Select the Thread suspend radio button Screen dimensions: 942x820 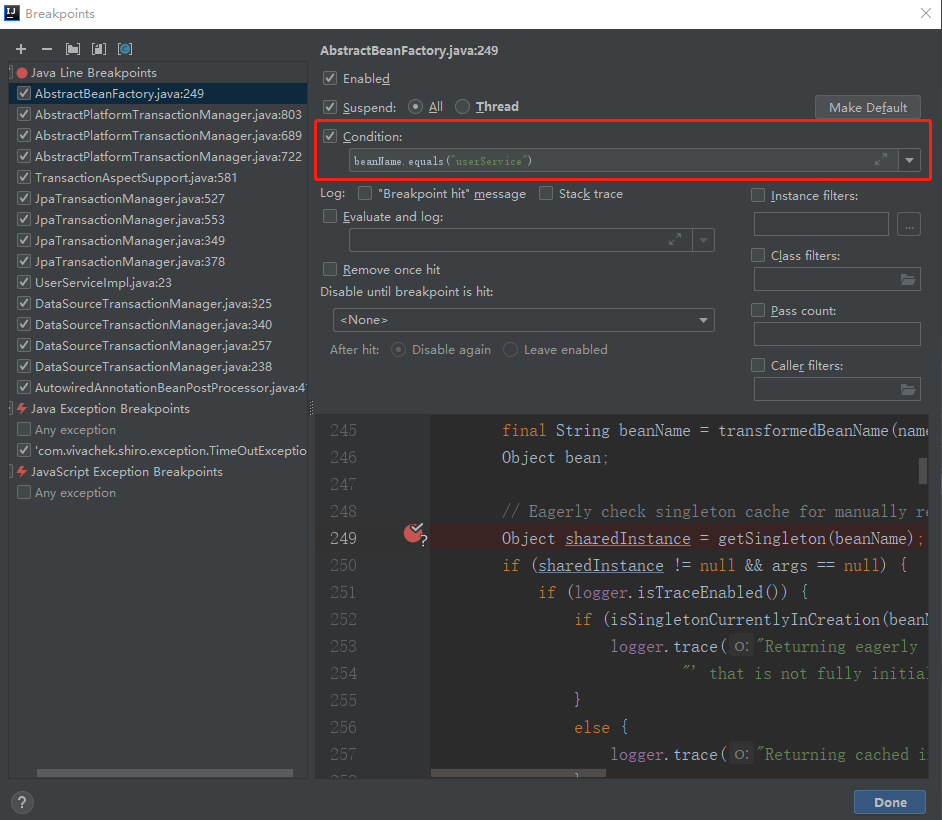pos(462,107)
